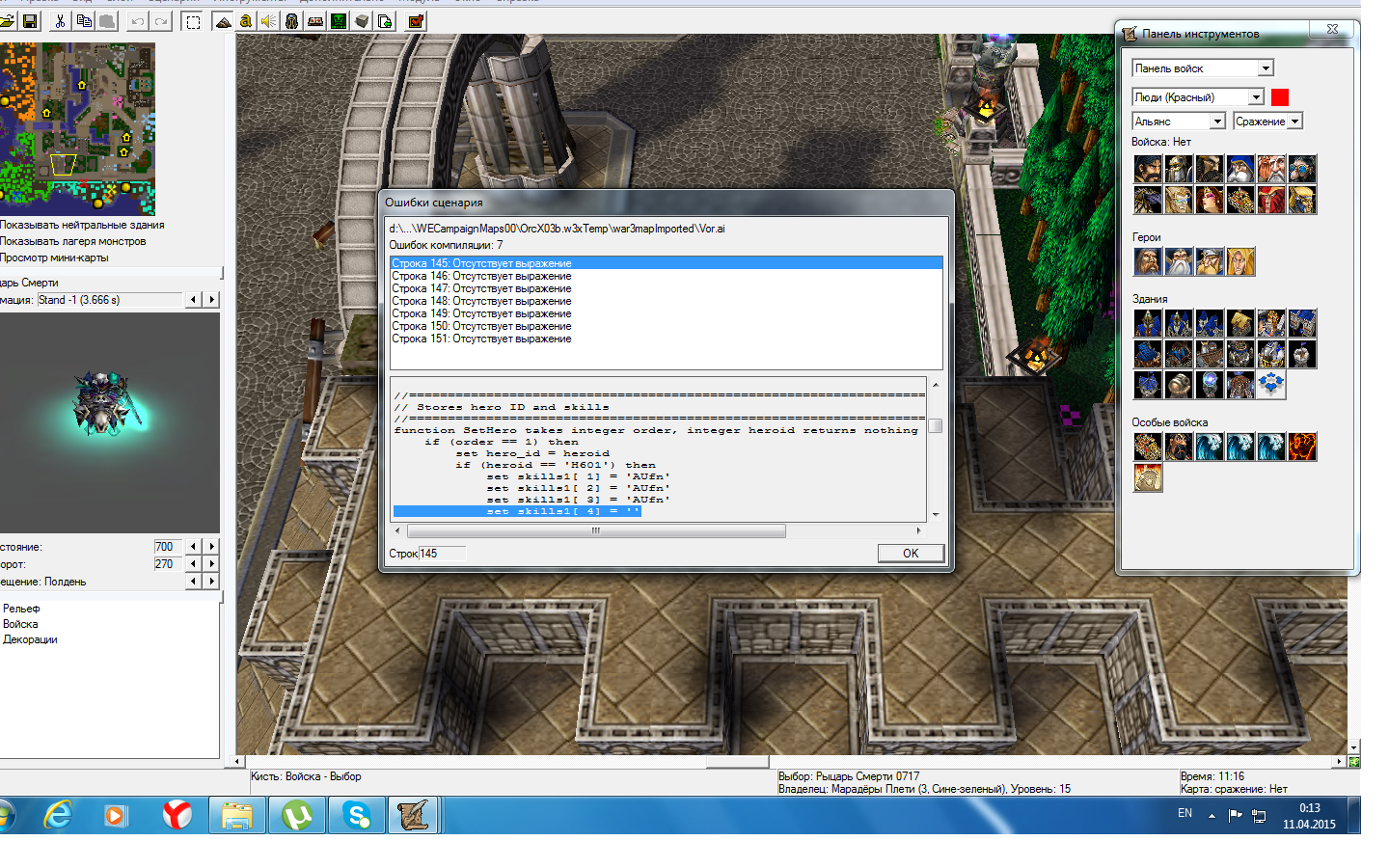Select 'Рельеф' in the left list

[21, 609]
